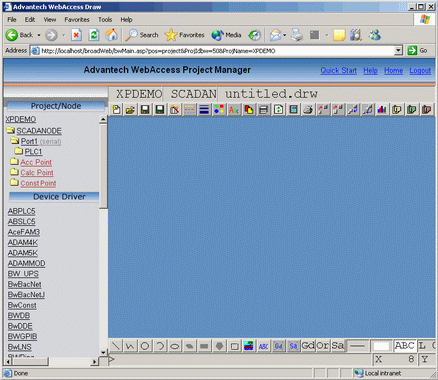Select the arc drawing tool

(x=160, y=346)
